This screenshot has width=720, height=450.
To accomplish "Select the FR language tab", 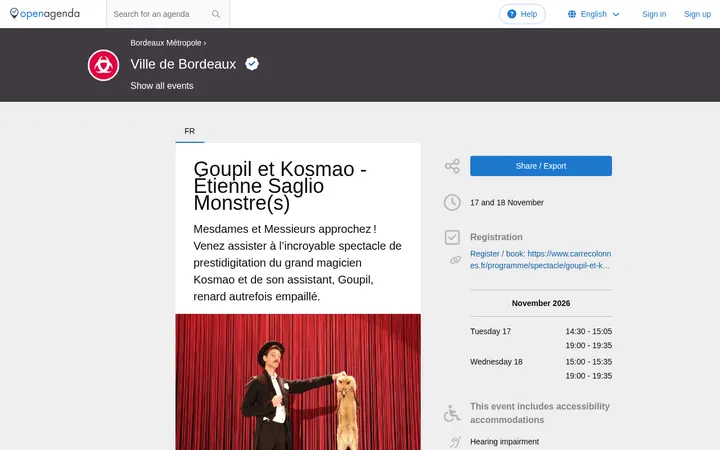I will coord(190,131).
